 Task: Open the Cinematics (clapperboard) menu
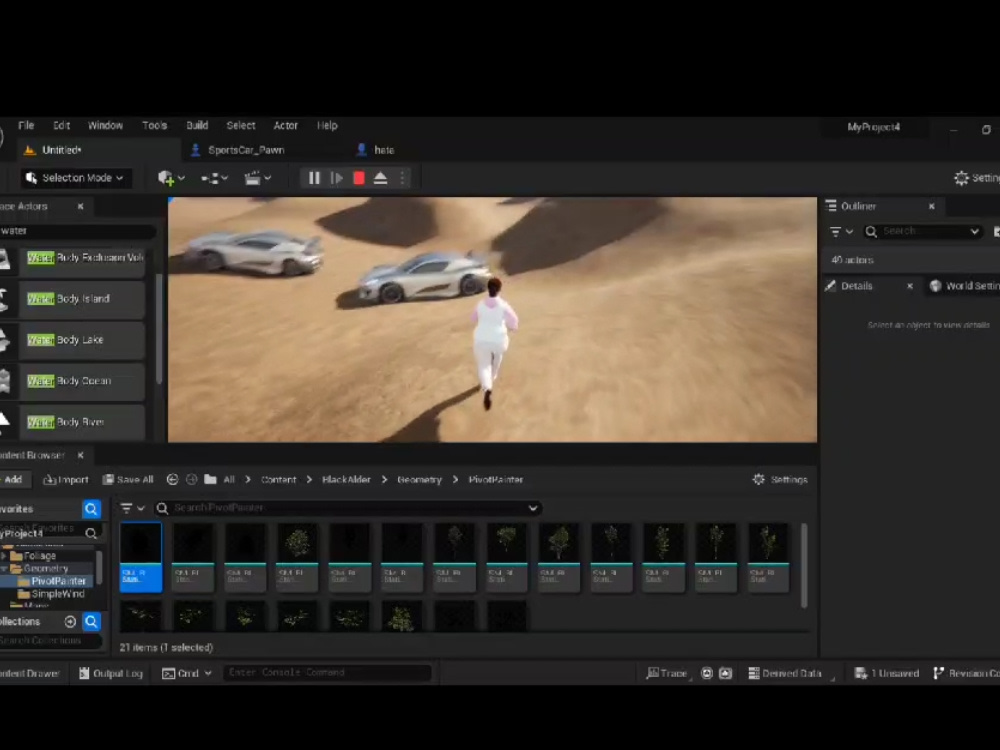coord(254,177)
